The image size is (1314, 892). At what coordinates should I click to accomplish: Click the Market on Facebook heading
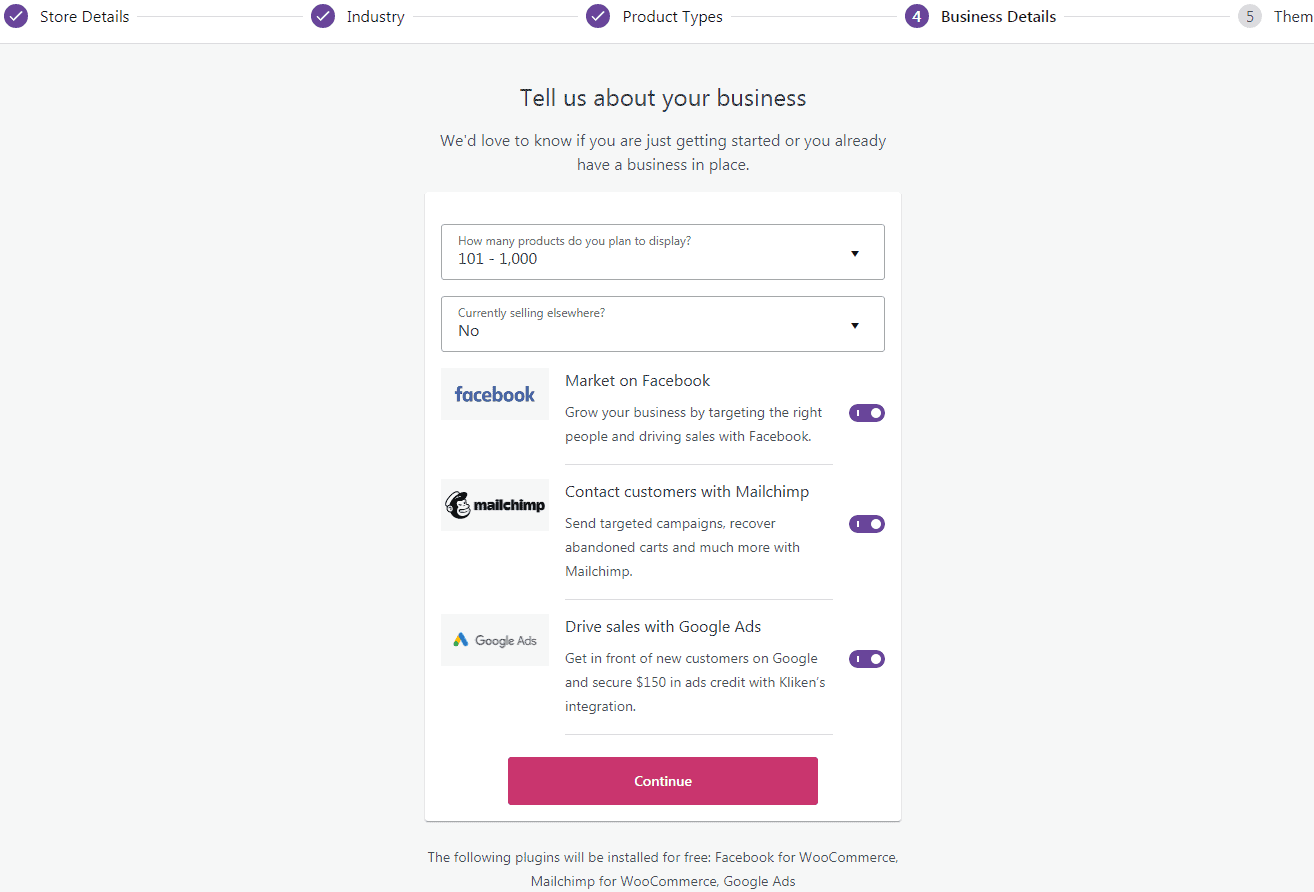[x=637, y=381]
